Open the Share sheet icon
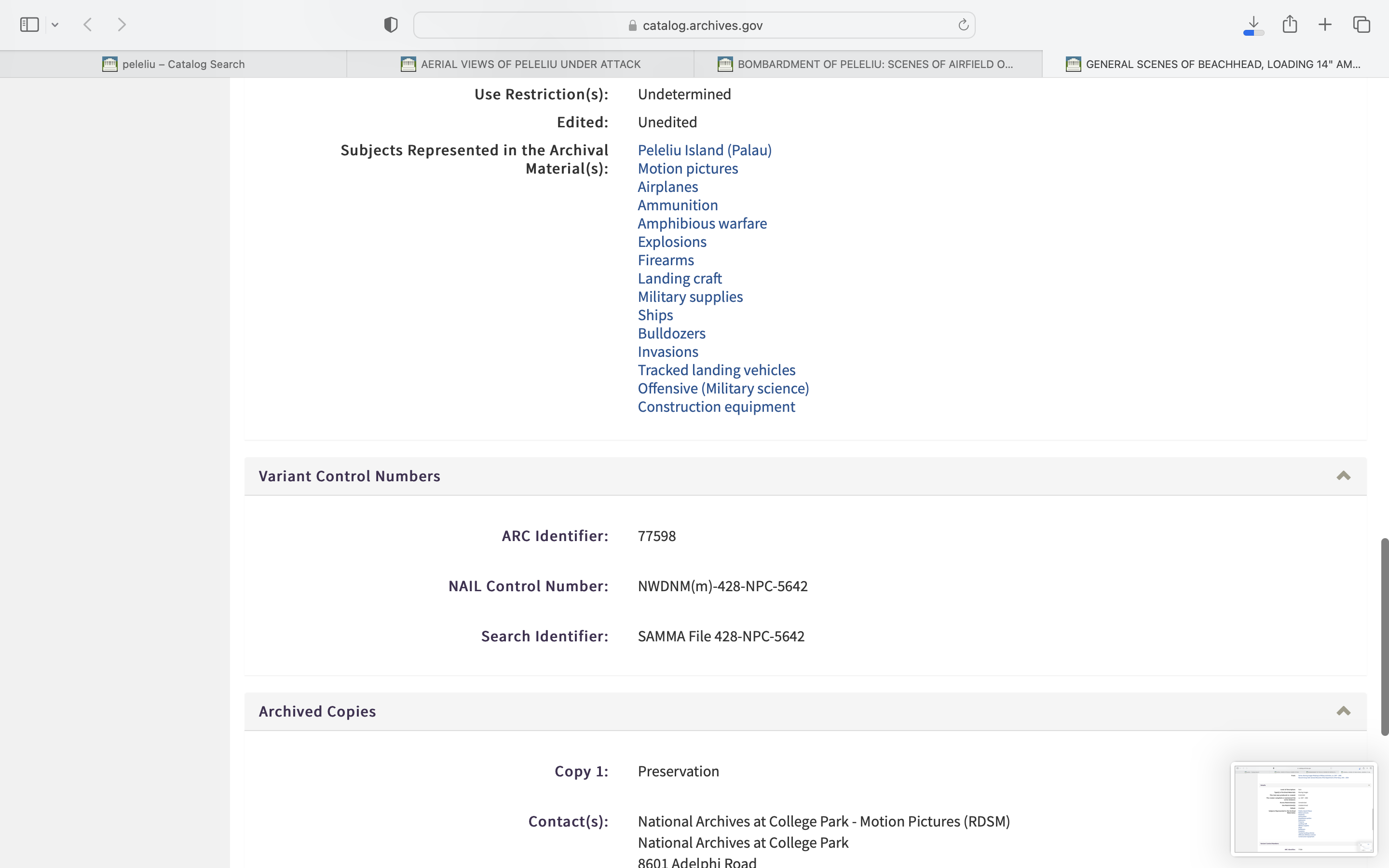 pyautogui.click(x=1290, y=24)
